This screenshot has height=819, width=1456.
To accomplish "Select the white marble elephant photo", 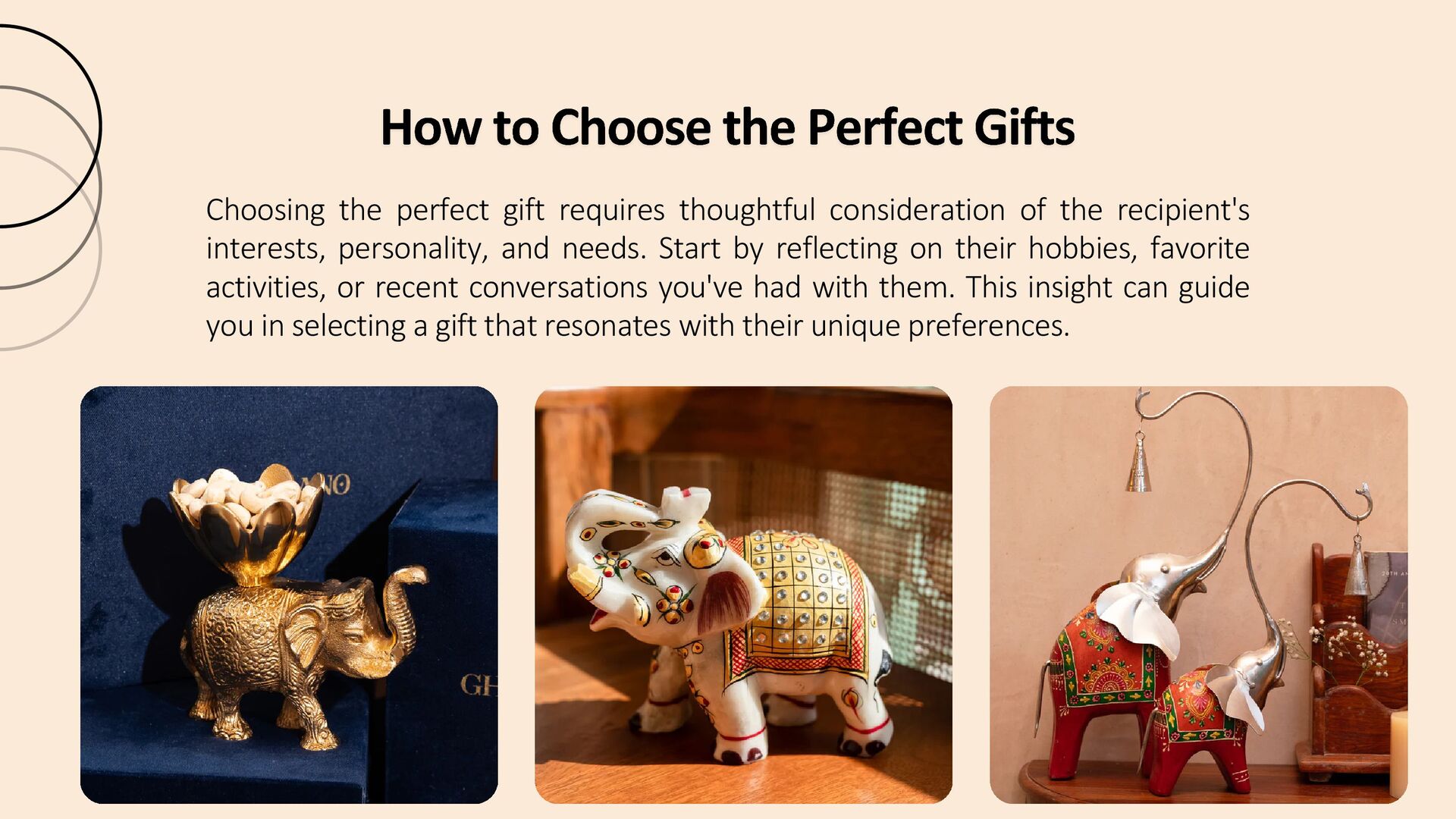I will (743, 595).
